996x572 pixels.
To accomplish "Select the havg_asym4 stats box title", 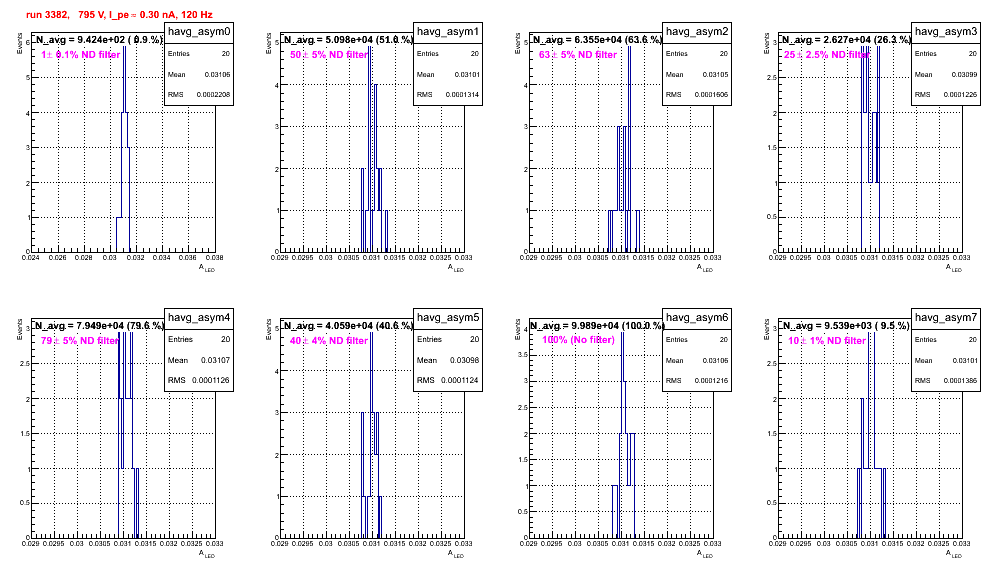I will [x=199, y=318].
